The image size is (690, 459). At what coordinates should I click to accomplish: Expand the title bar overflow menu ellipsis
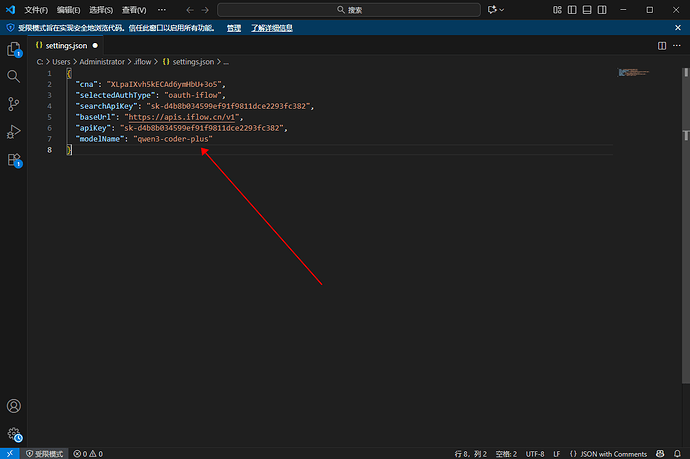(x=161, y=9)
